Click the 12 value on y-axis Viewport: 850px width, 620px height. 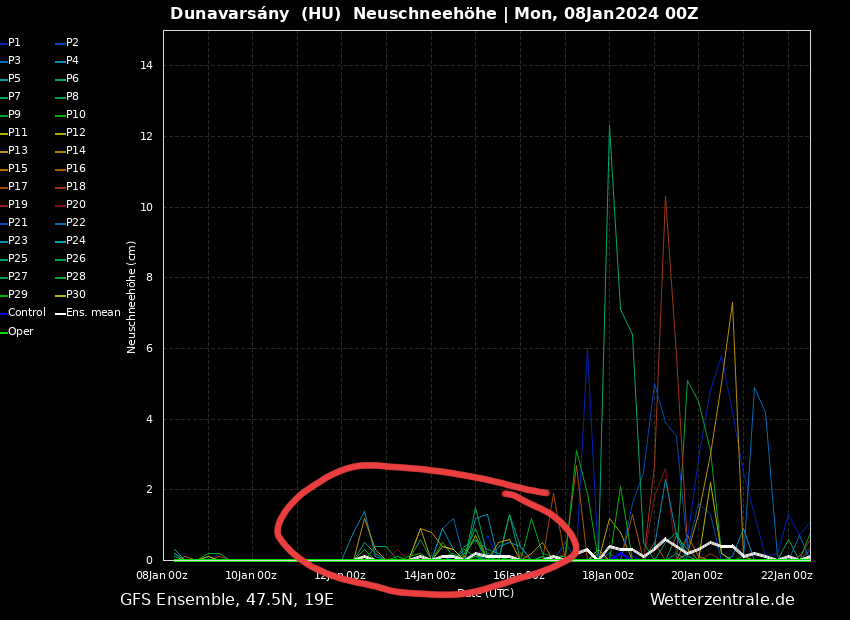pos(146,137)
